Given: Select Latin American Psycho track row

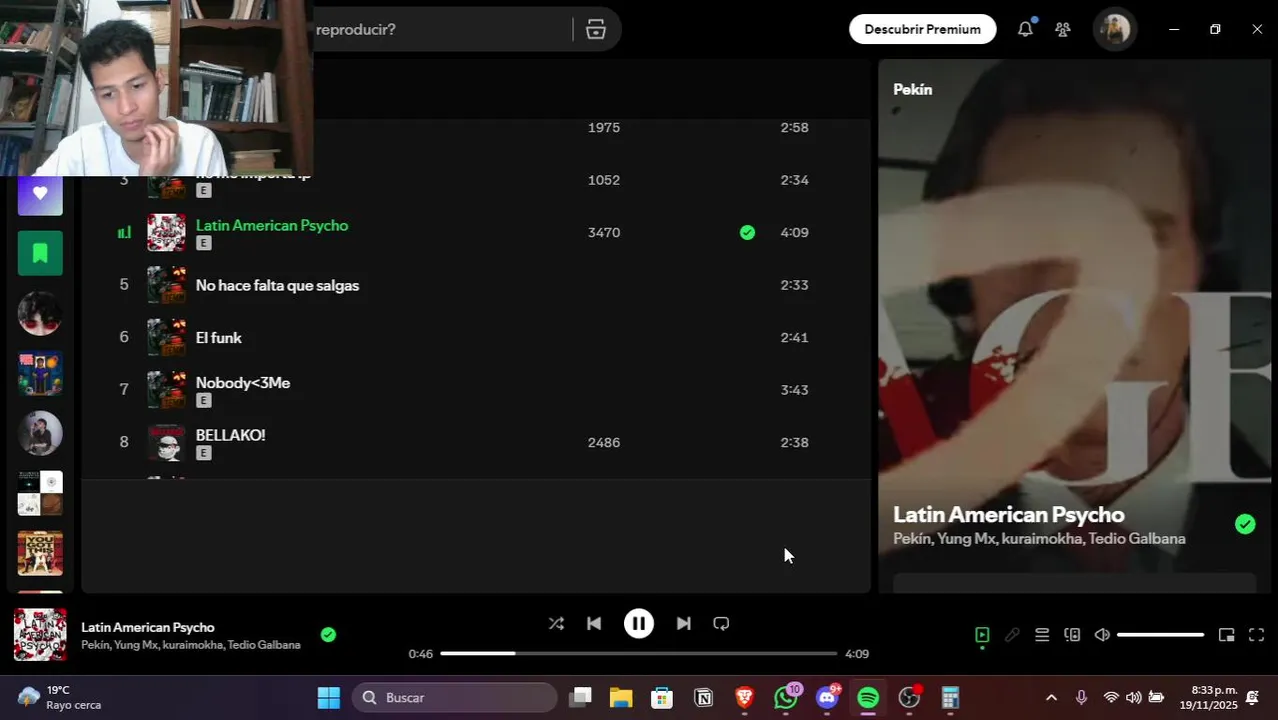Looking at the screenshot, I should [476, 232].
